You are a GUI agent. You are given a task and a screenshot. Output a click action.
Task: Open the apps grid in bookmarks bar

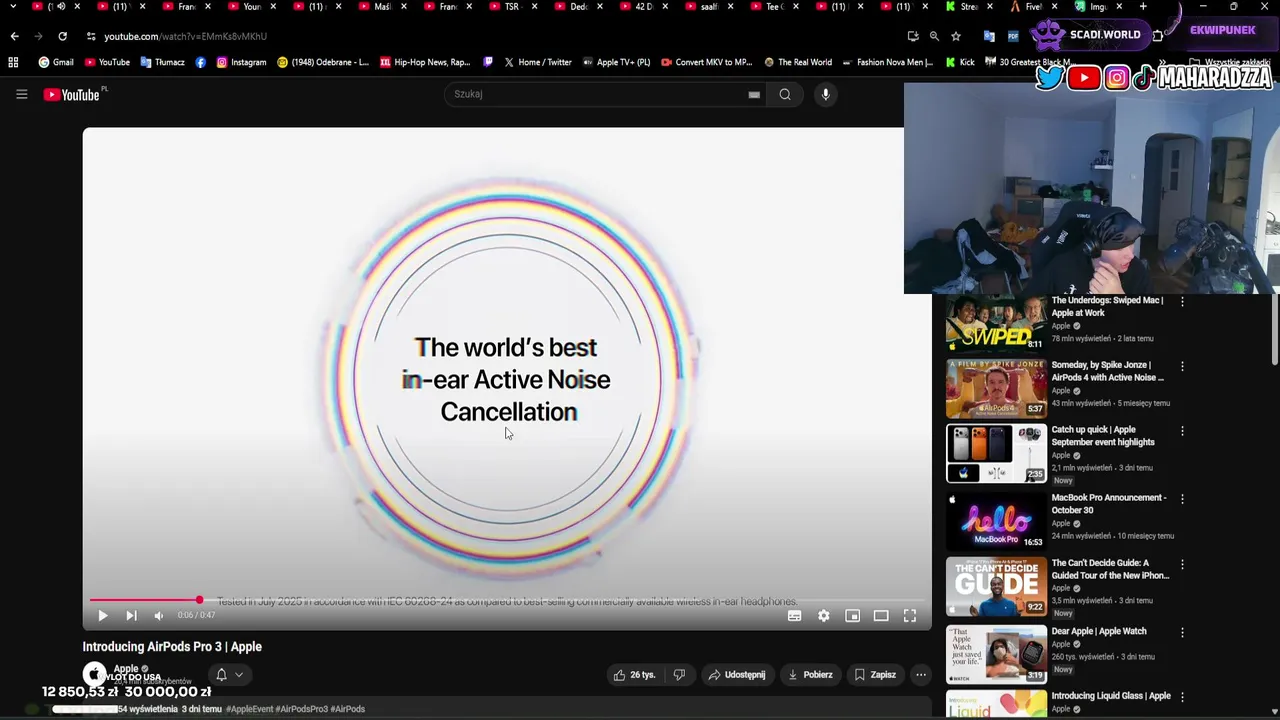(13, 62)
